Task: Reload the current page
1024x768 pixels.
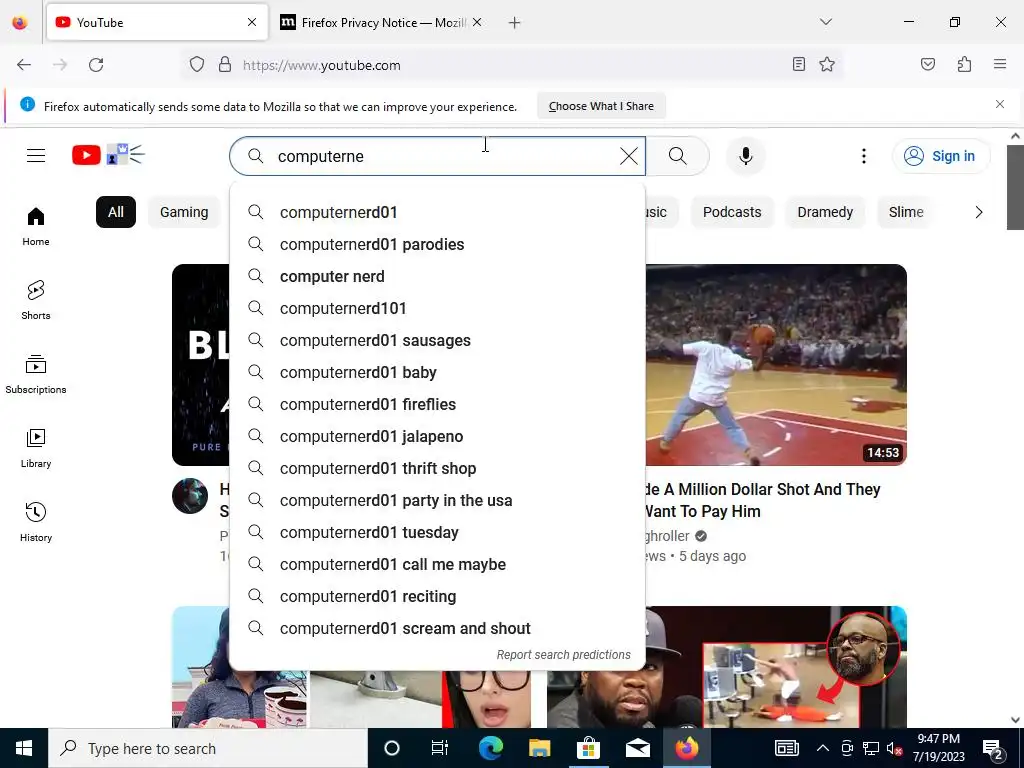Action: [96, 65]
